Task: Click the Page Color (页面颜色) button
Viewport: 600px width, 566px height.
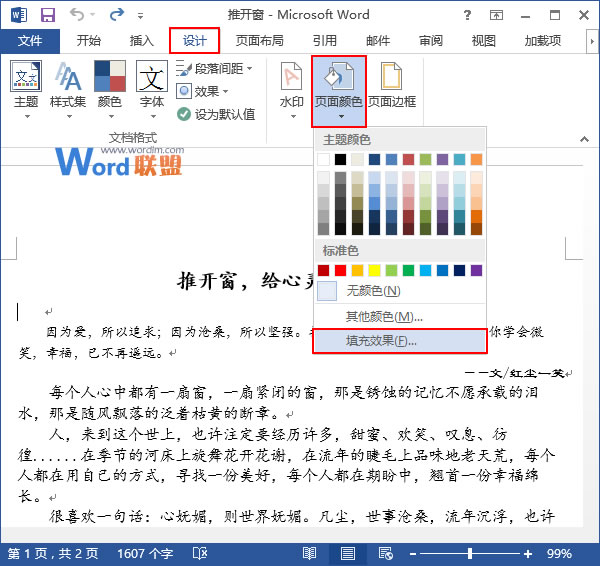Action: point(339,91)
